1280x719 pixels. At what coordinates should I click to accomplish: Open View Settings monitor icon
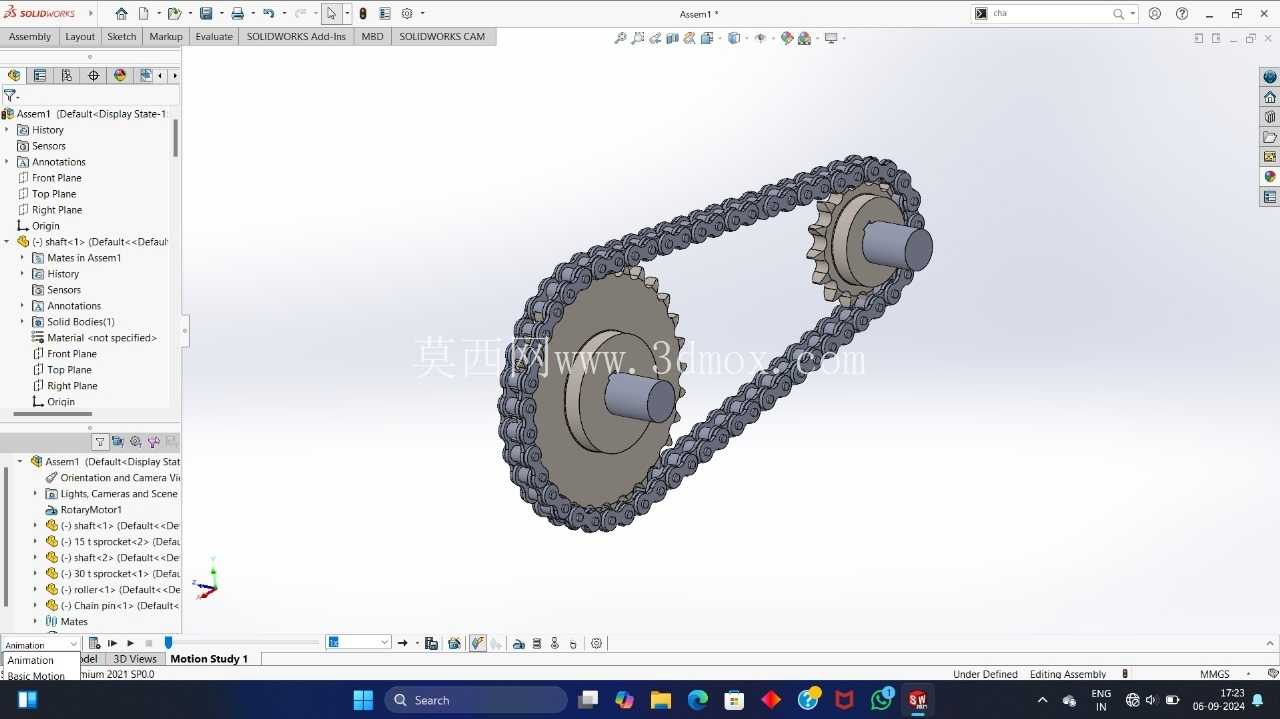830,38
